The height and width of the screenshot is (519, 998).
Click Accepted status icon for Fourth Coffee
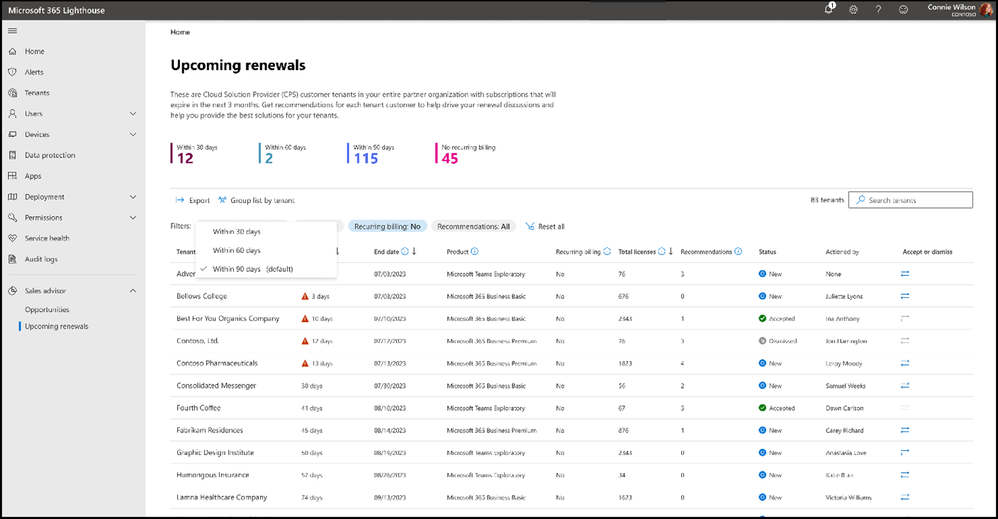(763, 408)
